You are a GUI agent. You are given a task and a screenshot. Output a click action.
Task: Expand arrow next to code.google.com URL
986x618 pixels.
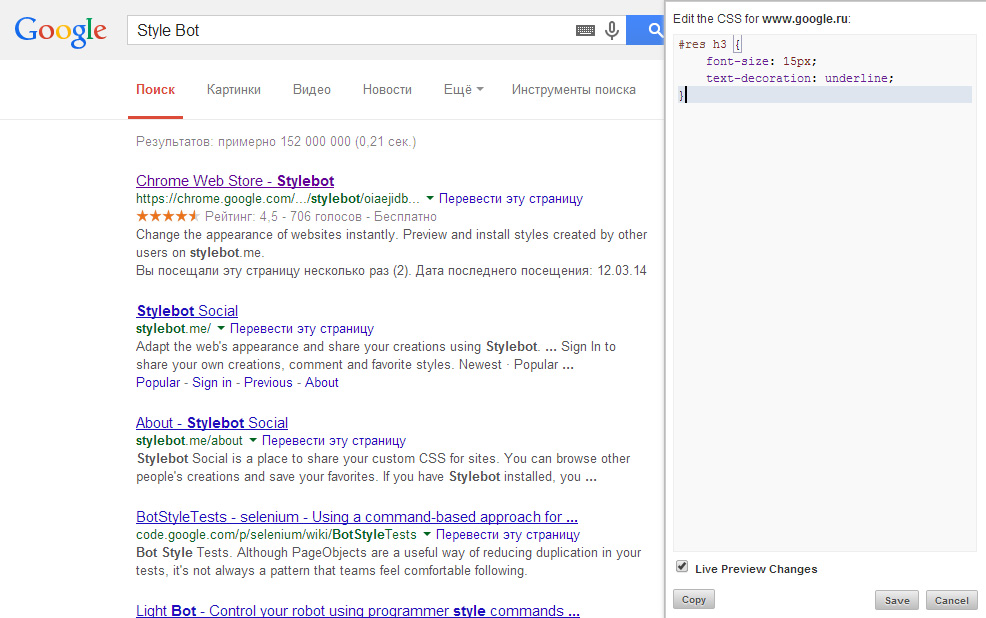[x=427, y=534]
